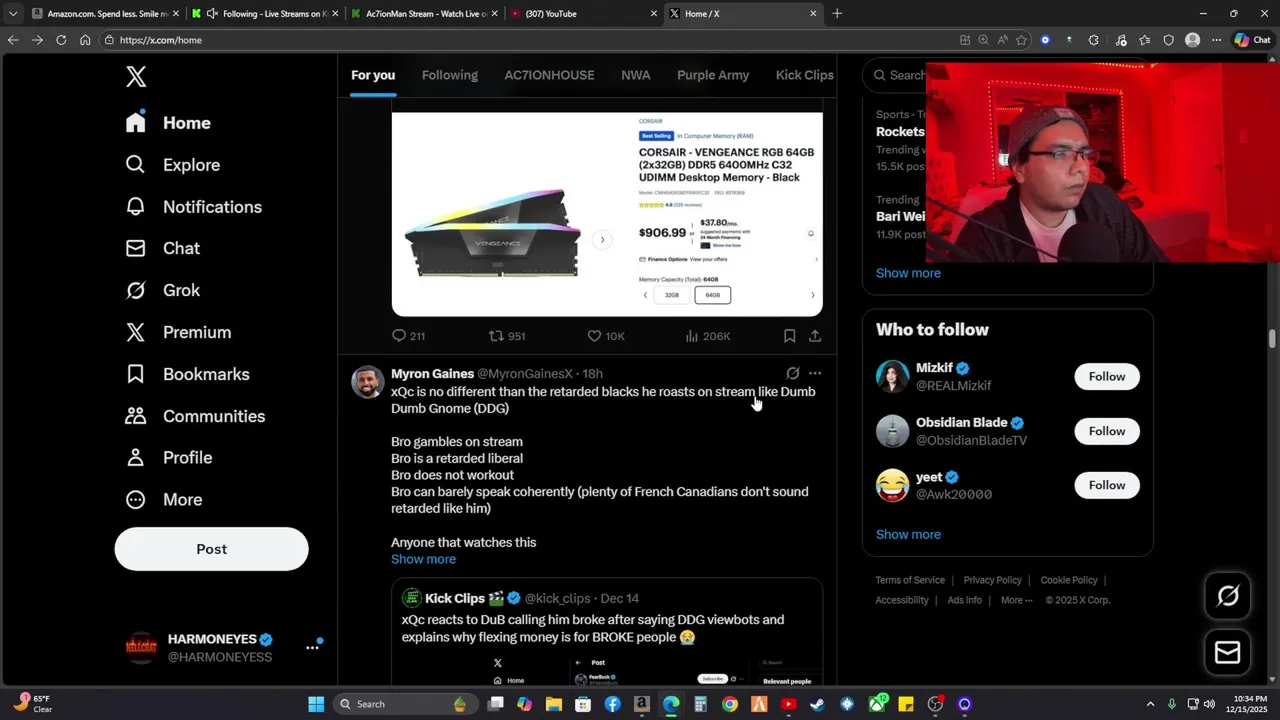Image resolution: width=1280 pixels, height=720 pixels.
Task: Open the Privacy Policy link
Action: pyautogui.click(x=992, y=580)
